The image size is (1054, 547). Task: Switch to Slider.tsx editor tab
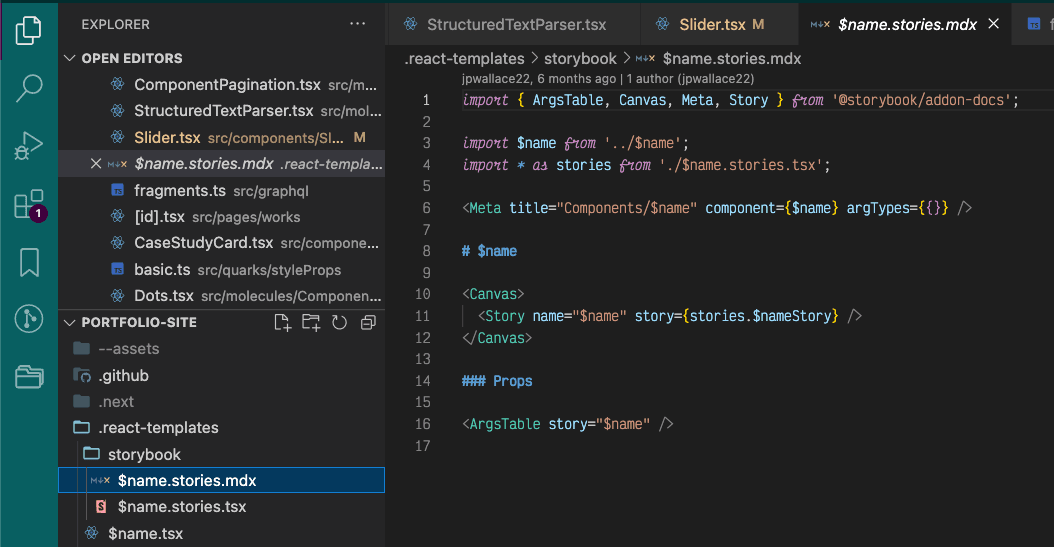[711, 24]
